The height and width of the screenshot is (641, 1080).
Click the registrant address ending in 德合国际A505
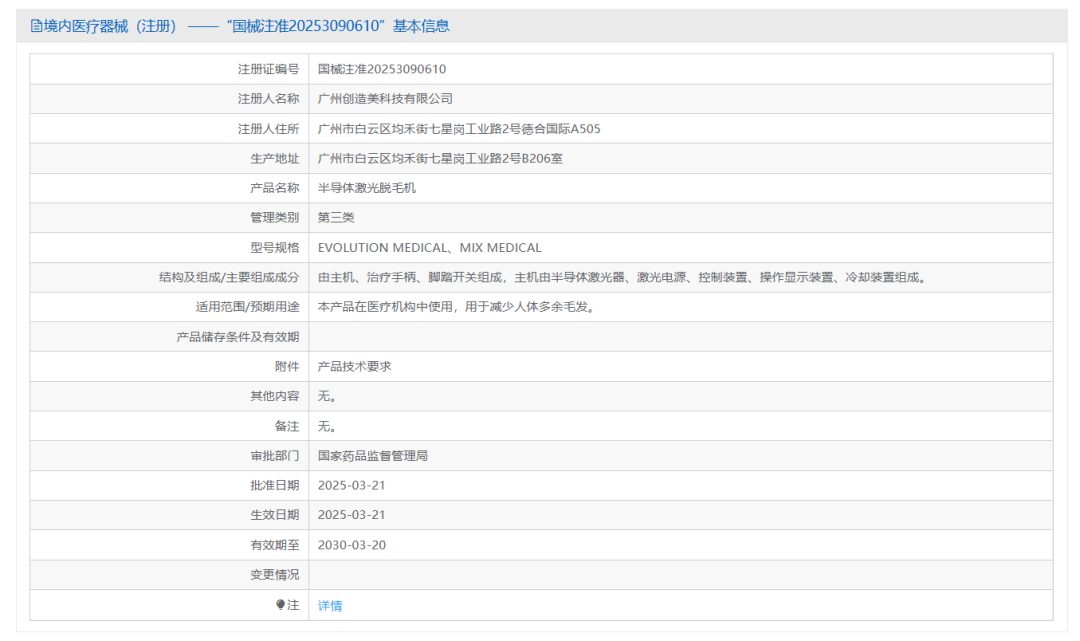[458, 129]
